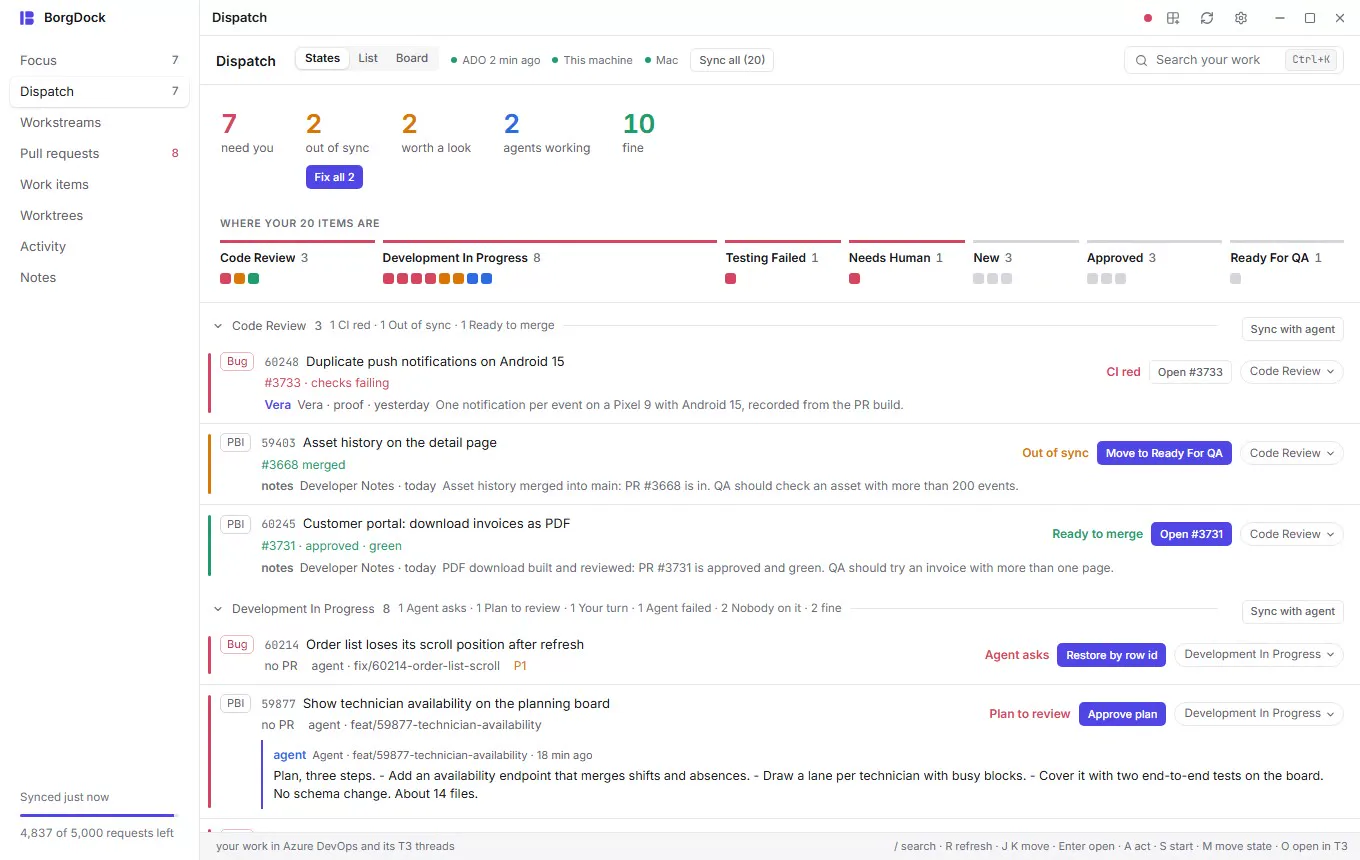
Task: Open Focus in the sidebar
Action: (x=99, y=60)
